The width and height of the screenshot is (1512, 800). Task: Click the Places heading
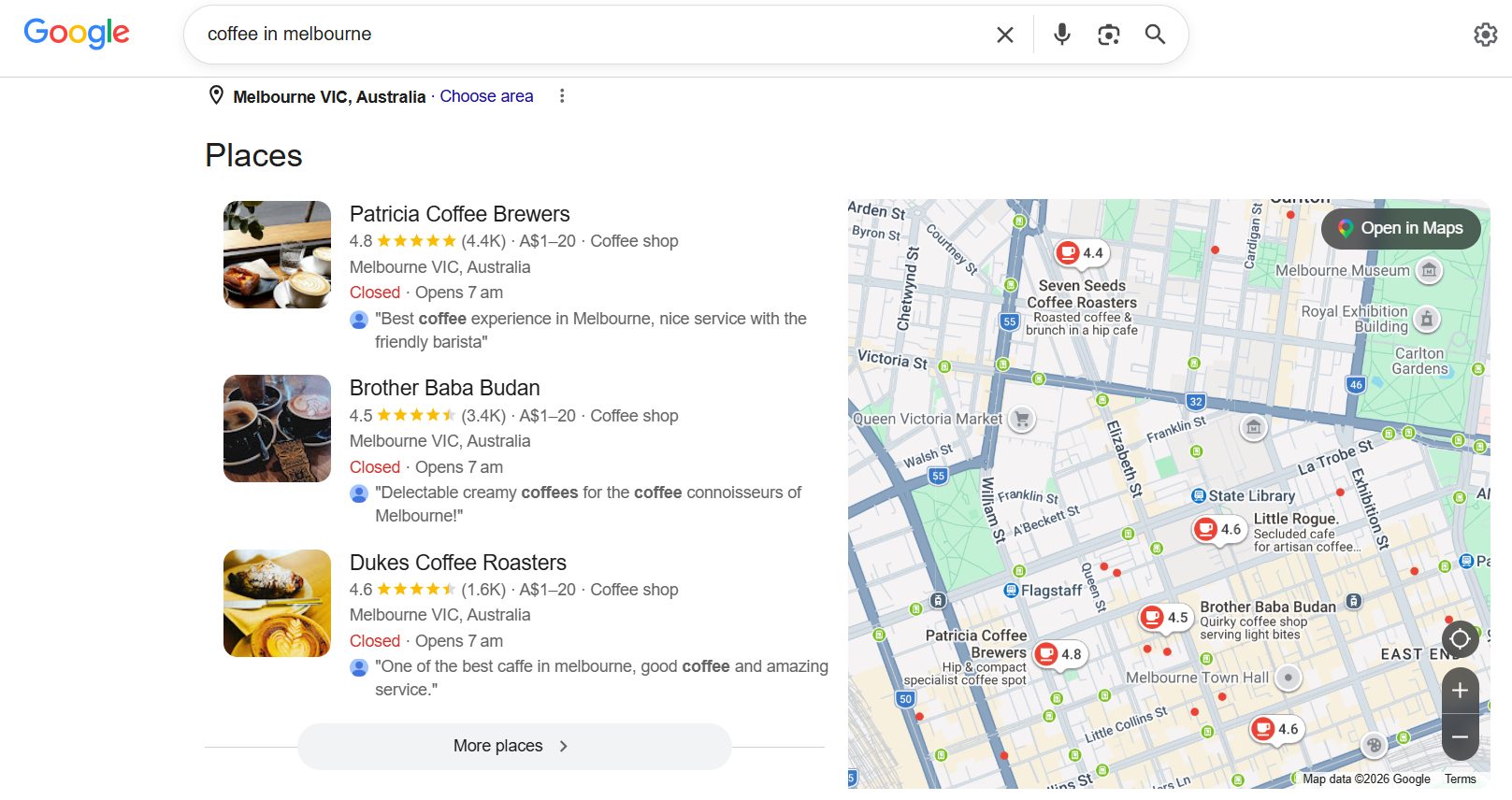(x=253, y=155)
